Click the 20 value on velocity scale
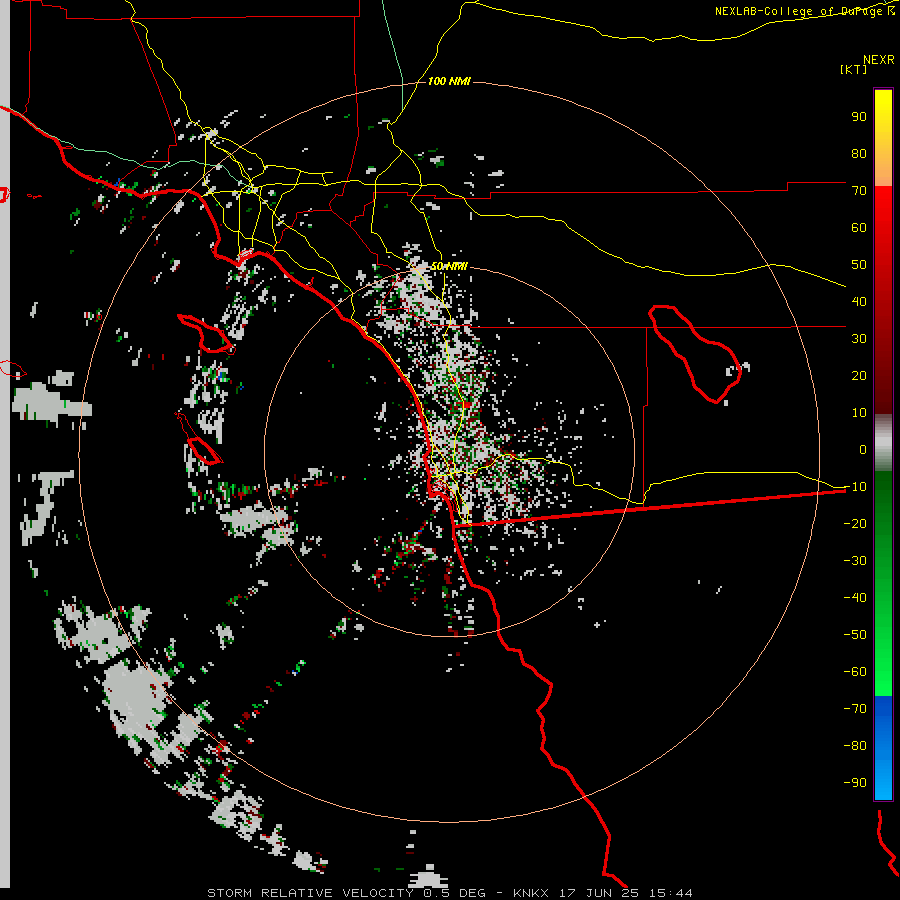Viewport: 900px width, 900px height. point(859,375)
